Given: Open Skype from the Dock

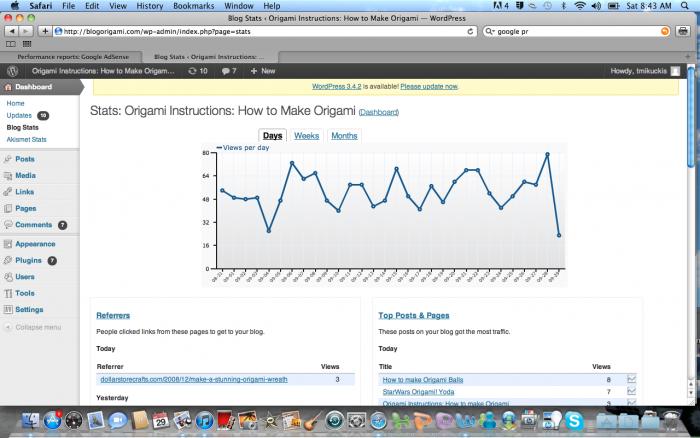Looking at the screenshot, I should [x=574, y=421].
